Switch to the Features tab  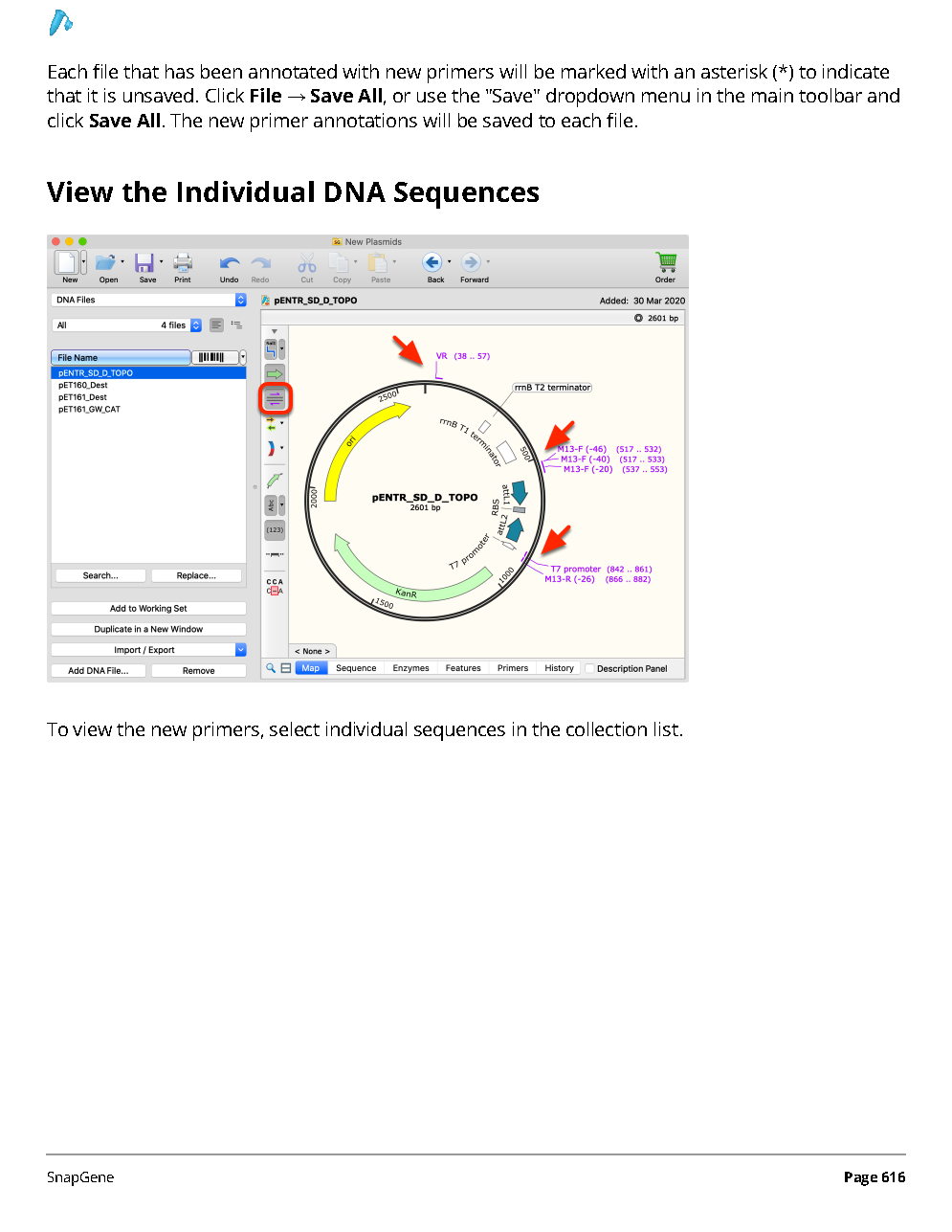(x=463, y=668)
